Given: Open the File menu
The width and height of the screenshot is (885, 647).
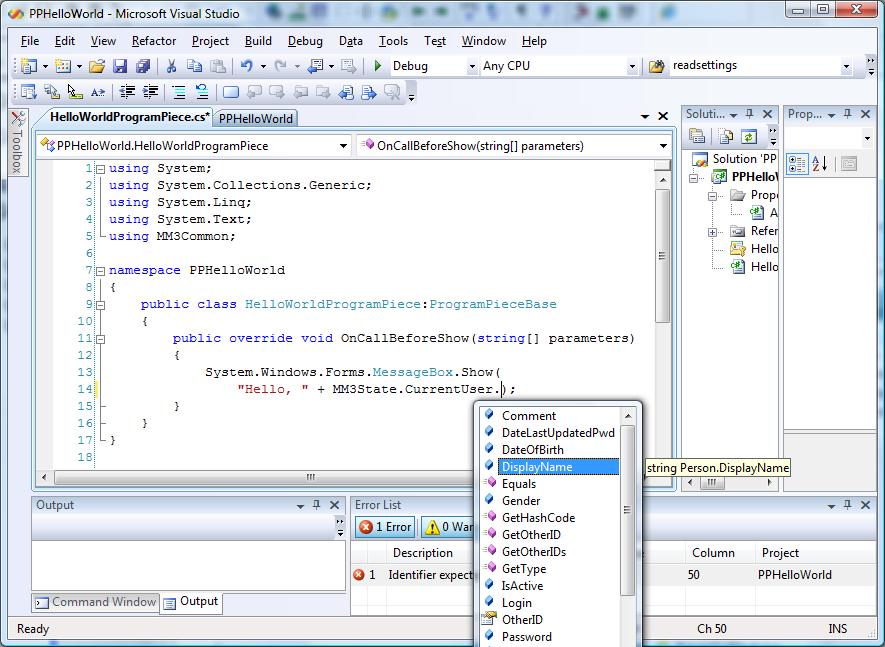Looking at the screenshot, I should pyautogui.click(x=30, y=41).
